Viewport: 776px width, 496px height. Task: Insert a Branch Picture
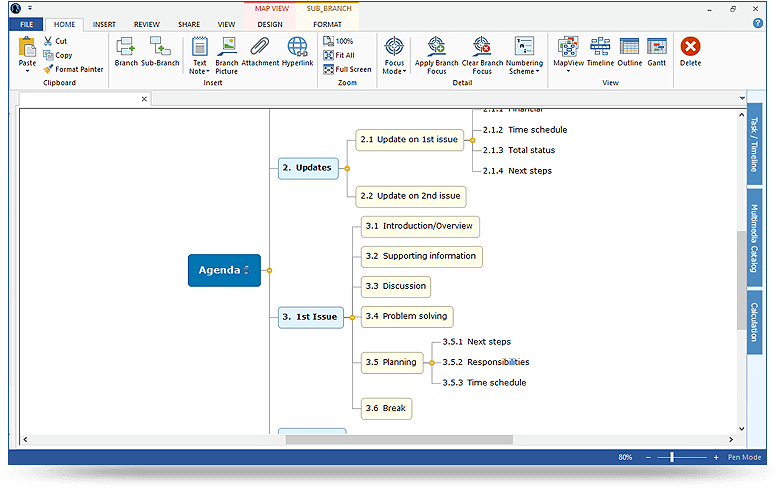coord(227,55)
